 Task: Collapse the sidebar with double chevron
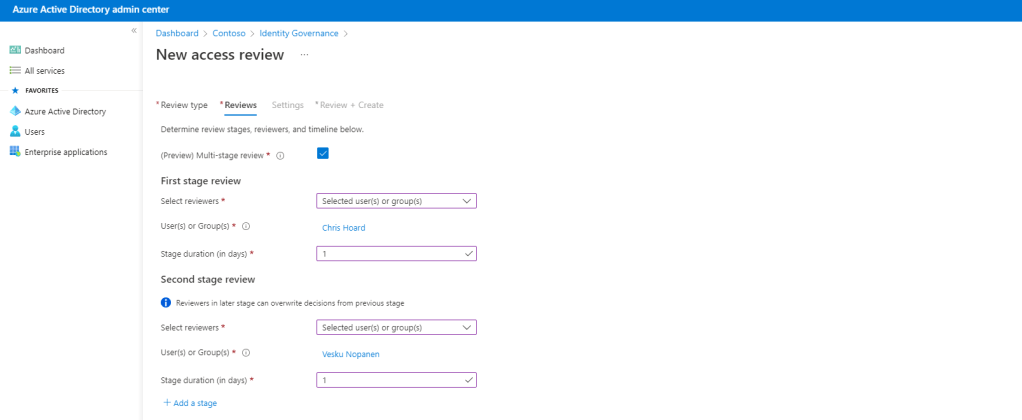click(134, 31)
